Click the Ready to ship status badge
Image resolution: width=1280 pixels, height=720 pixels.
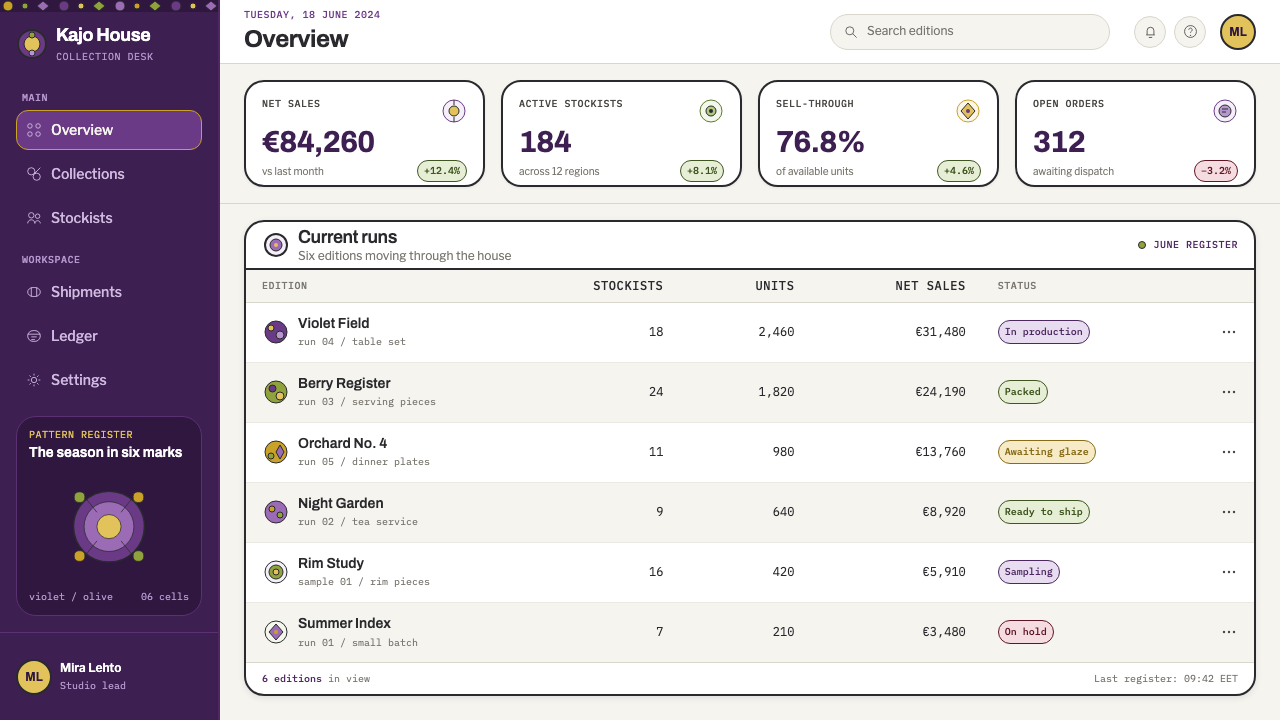click(1044, 512)
